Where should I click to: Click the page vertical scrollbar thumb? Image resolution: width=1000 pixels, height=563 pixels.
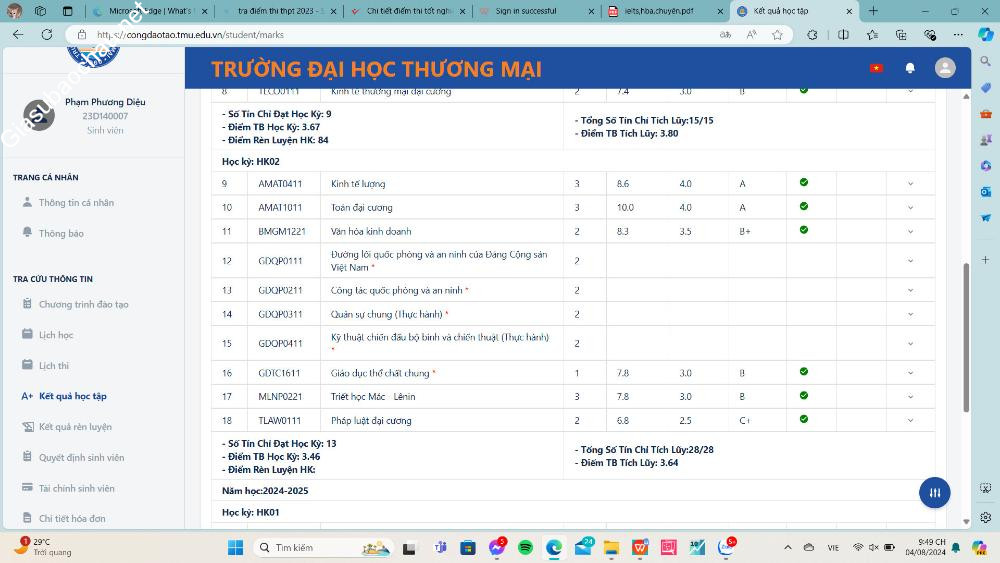pos(966,337)
